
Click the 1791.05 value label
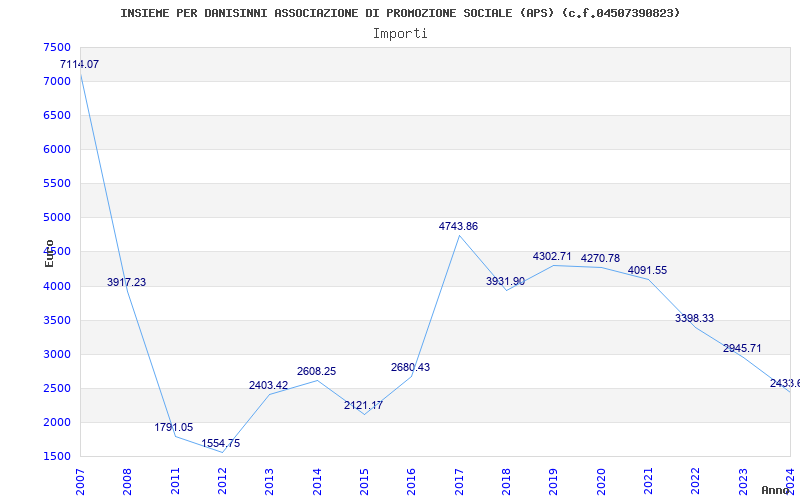(x=173, y=427)
